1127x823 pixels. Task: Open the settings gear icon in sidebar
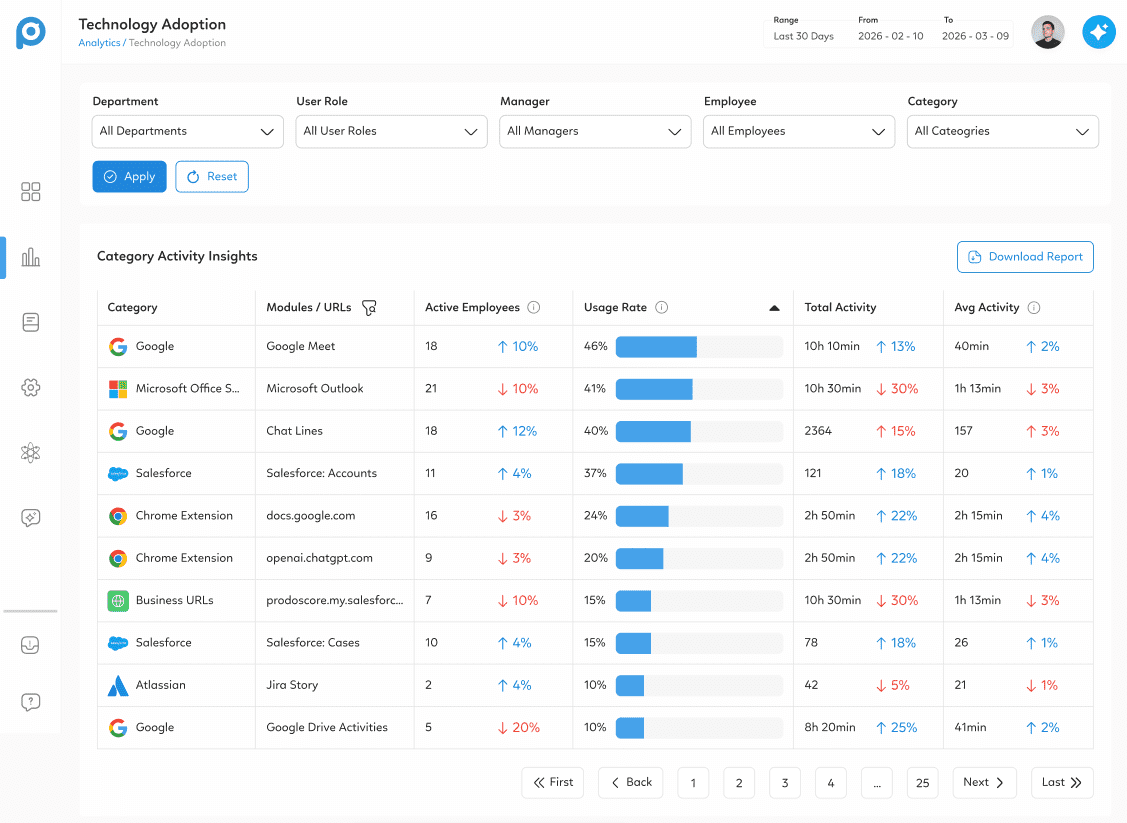[31, 388]
